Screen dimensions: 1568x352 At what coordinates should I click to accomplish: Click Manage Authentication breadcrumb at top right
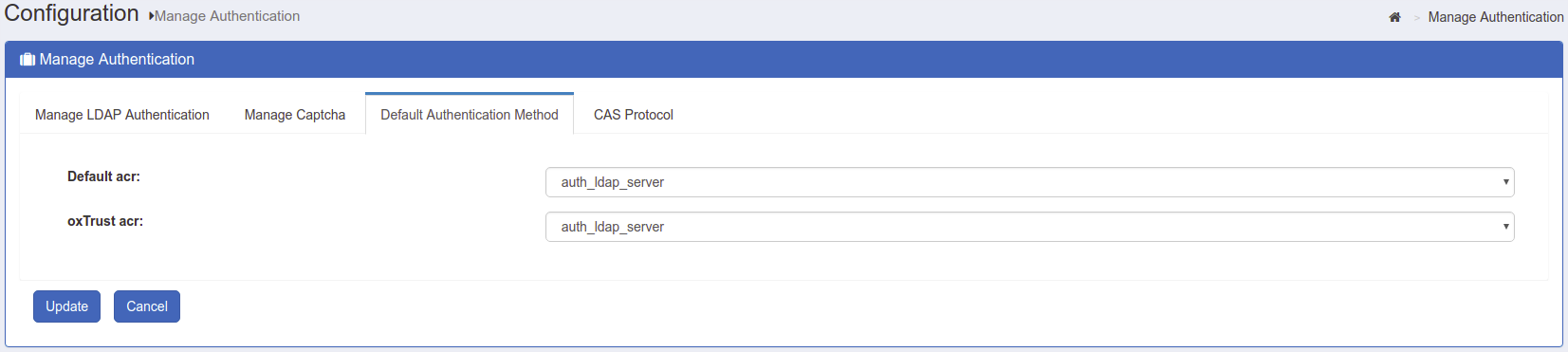click(1496, 17)
